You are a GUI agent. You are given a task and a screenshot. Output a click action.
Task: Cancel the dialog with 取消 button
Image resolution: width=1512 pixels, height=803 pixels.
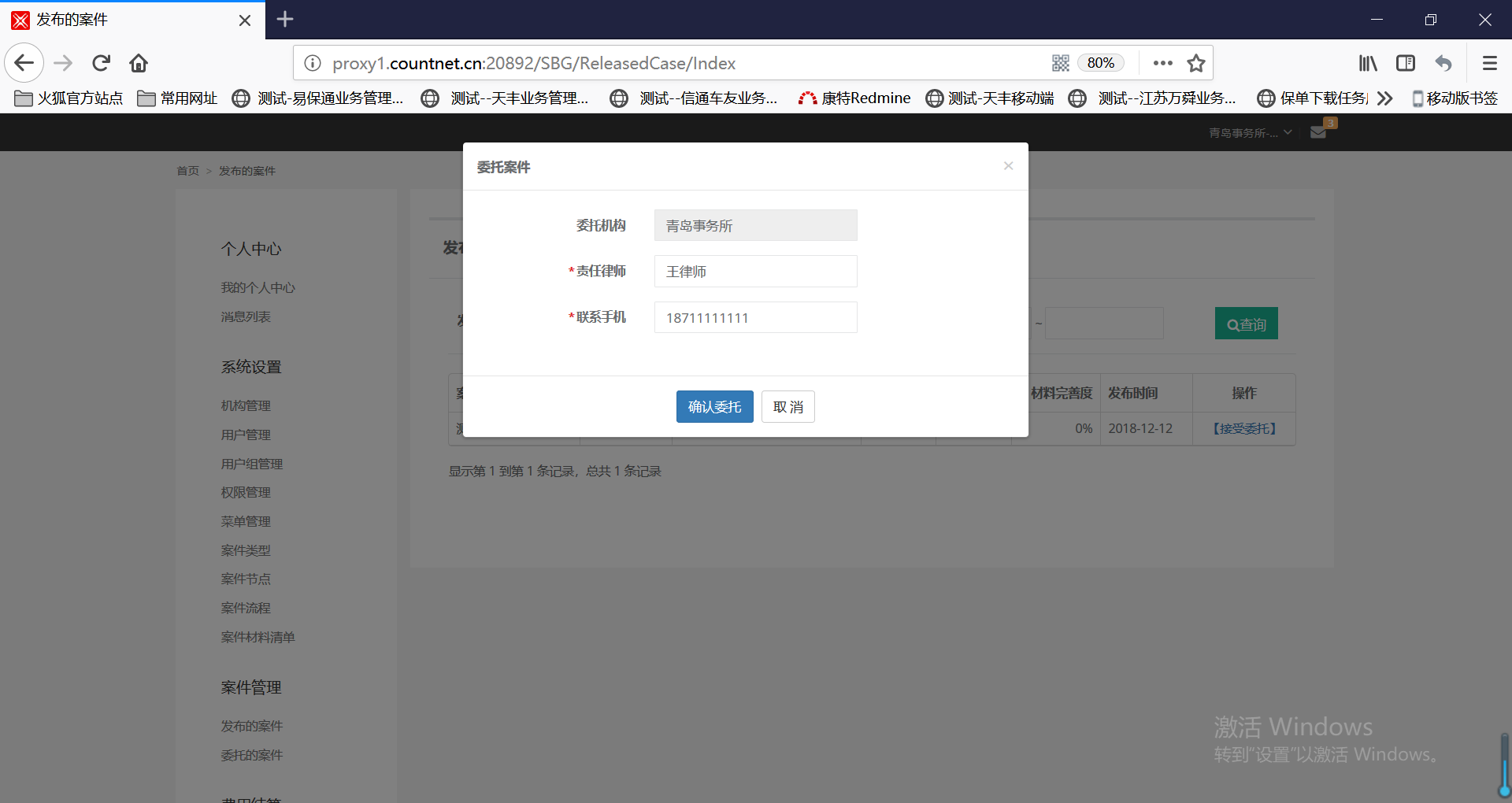point(787,406)
